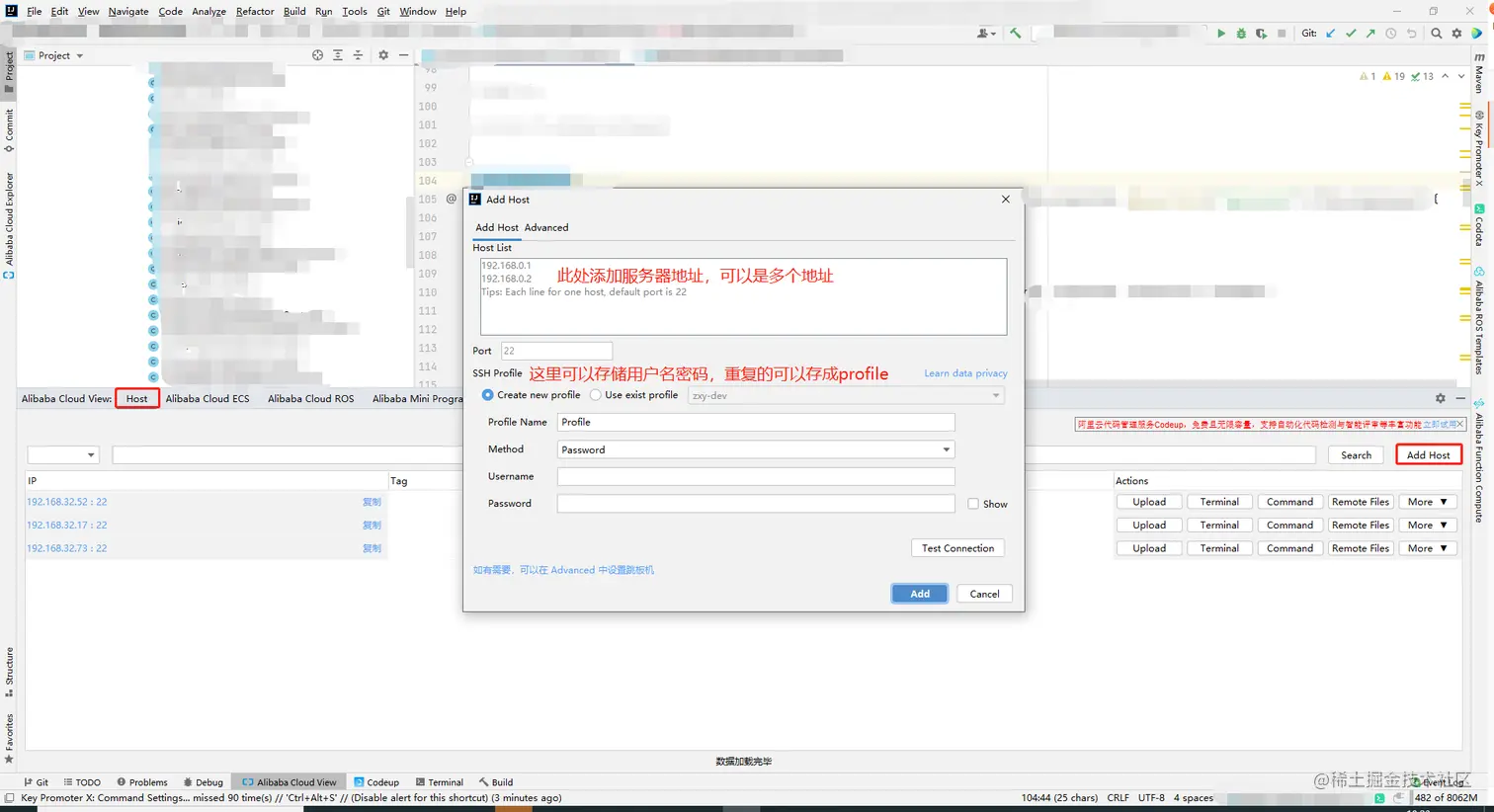Image resolution: width=1494 pixels, height=812 pixels.
Task: Open the Method dropdown showing Password
Action: (x=756, y=449)
